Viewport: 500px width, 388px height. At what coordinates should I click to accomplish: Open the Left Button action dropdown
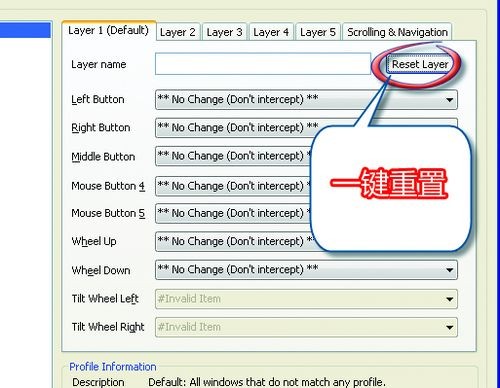pyautogui.click(x=306, y=99)
